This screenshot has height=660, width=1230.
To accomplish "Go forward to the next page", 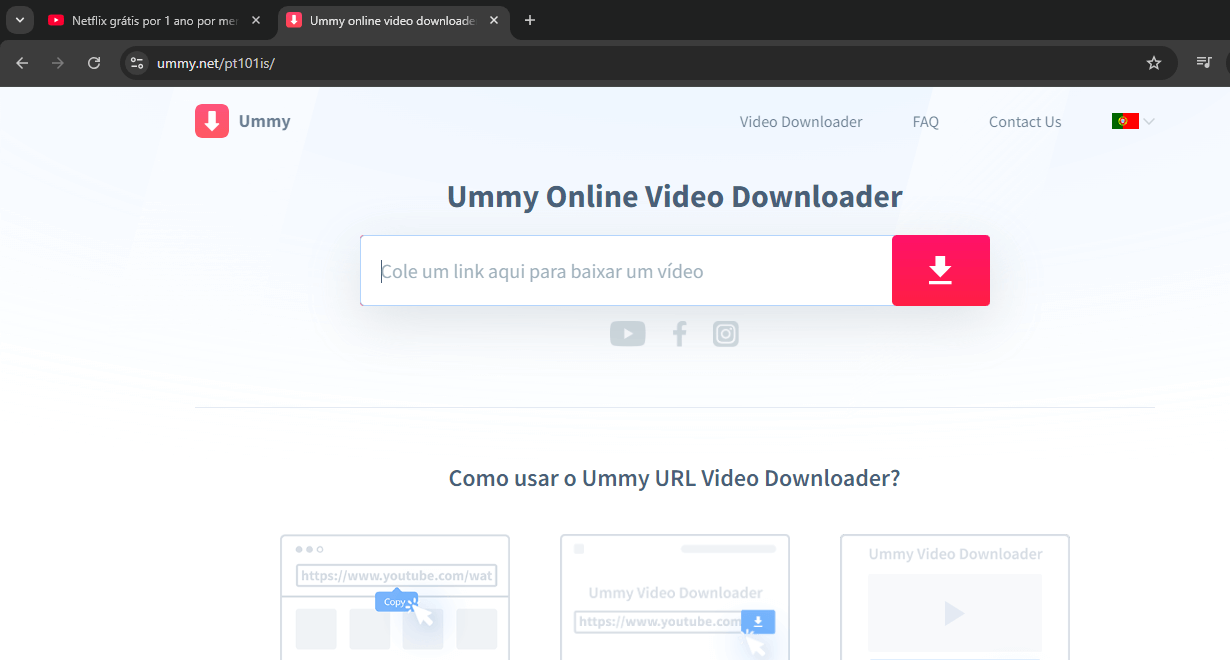I will click(58, 63).
